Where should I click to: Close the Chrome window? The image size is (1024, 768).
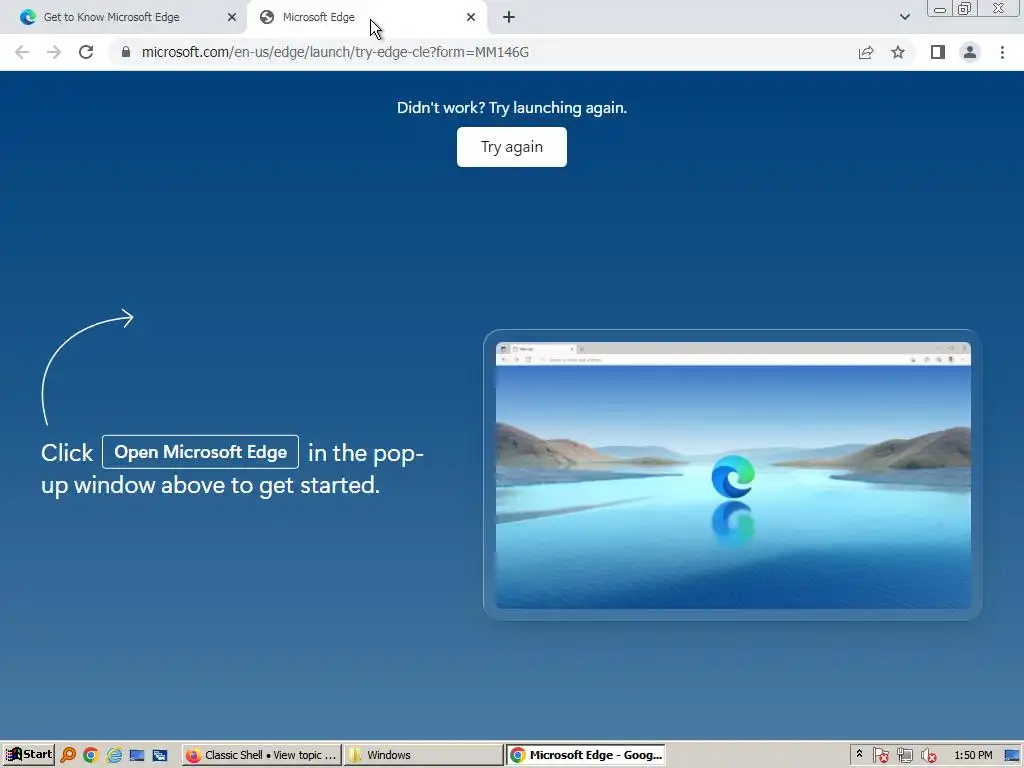click(x=999, y=8)
